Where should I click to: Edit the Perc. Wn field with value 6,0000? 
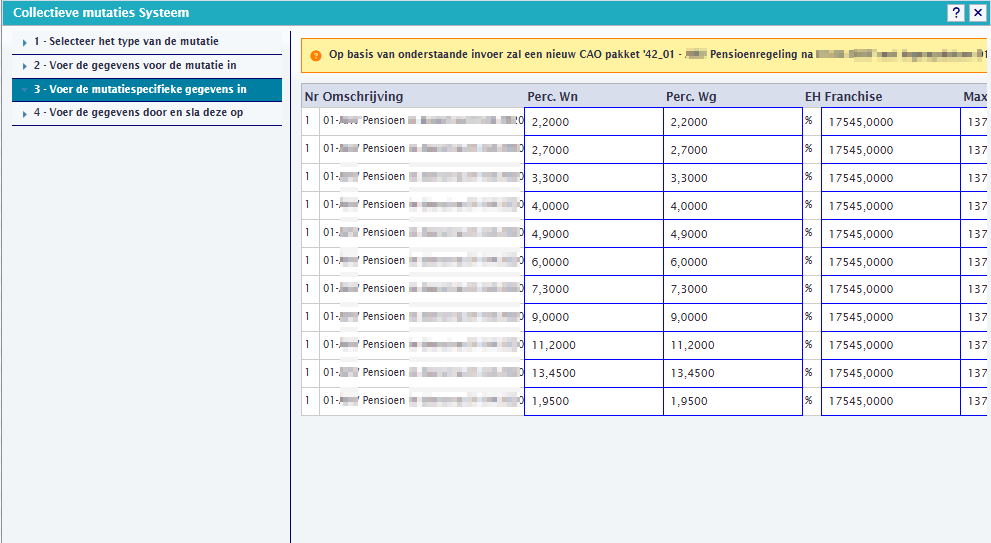click(594, 261)
